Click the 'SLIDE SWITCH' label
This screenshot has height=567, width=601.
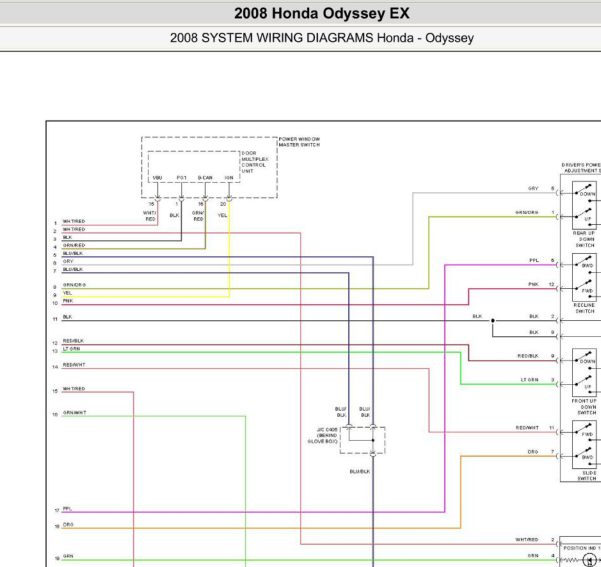586,476
